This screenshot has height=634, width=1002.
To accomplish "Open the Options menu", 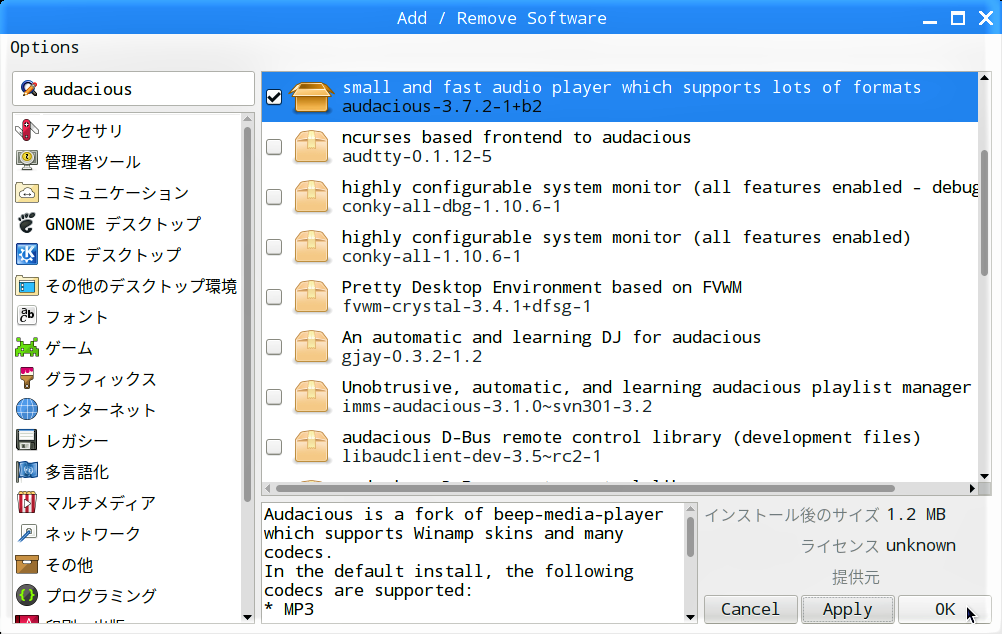I will pos(45,47).
